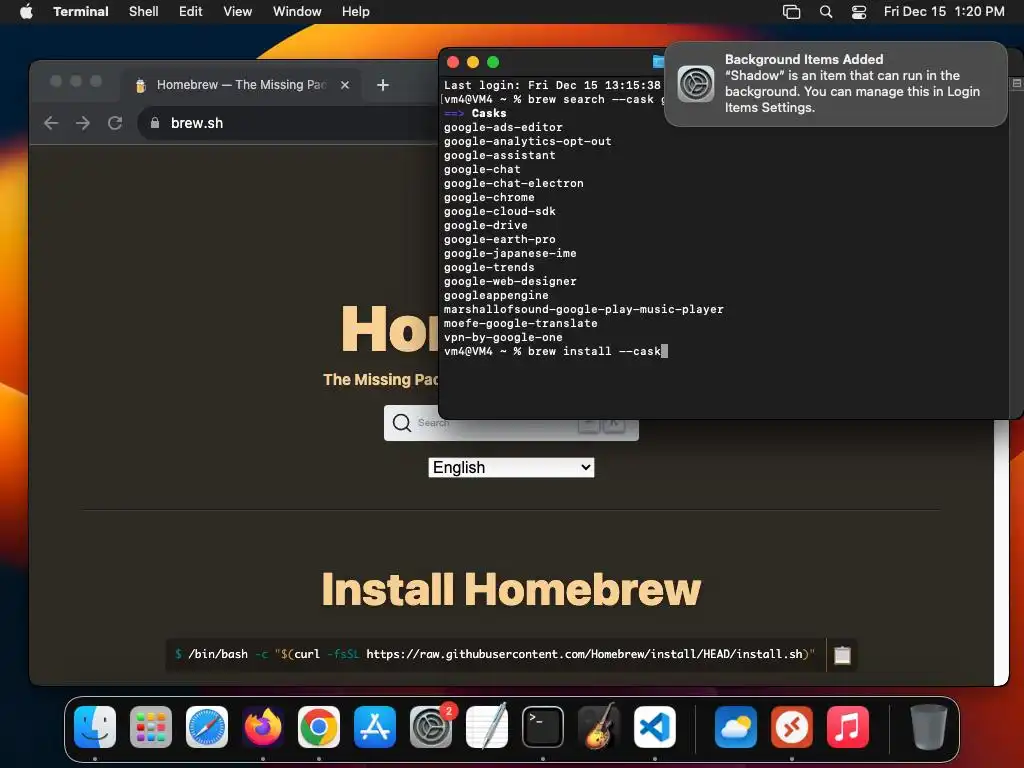Image resolution: width=1024 pixels, height=768 pixels.
Task: Open TextEdit from the Dock
Action: [x=487, y=727]
